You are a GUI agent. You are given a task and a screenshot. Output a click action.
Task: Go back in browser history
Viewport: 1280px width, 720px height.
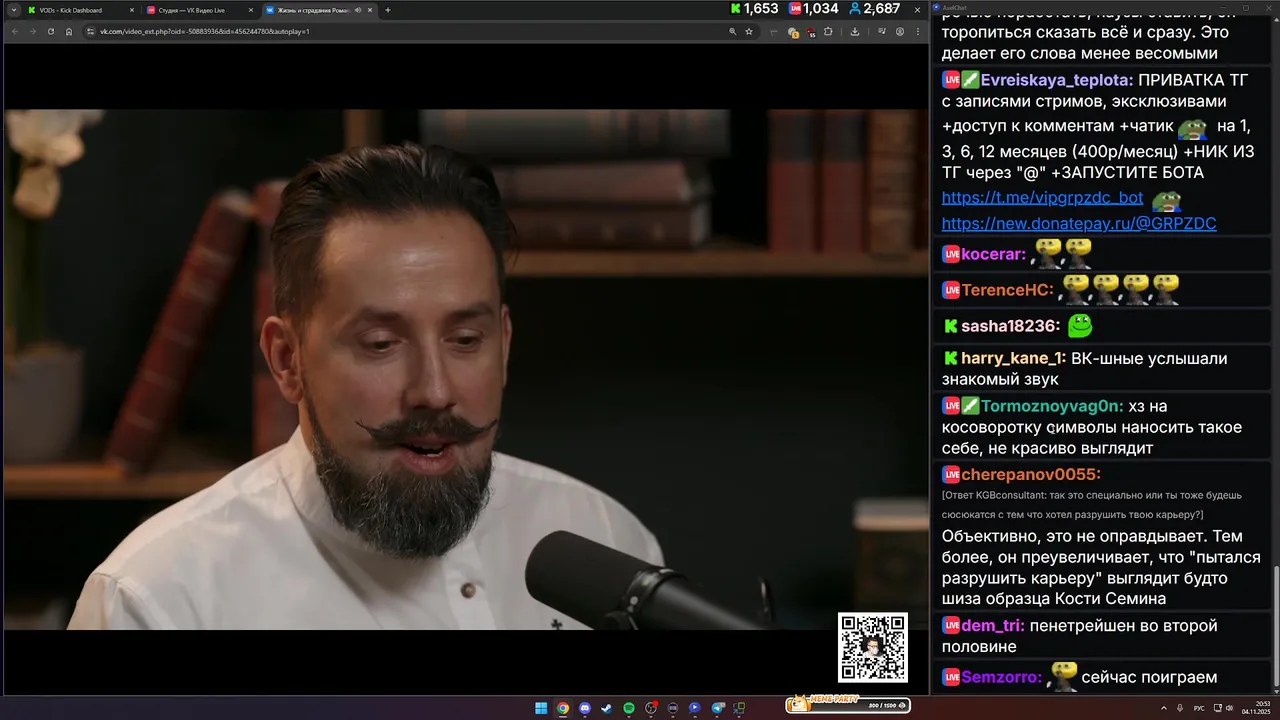(14, 31)
